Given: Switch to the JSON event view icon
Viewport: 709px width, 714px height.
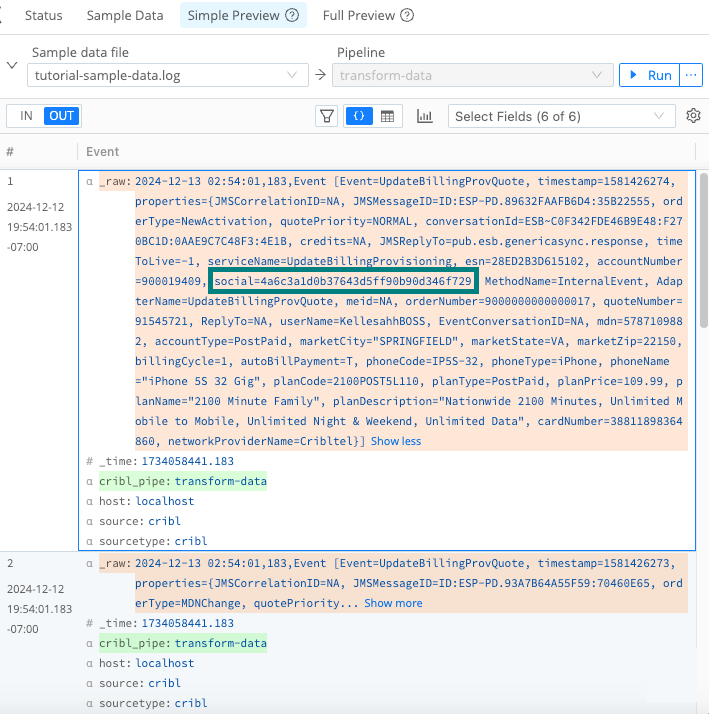Looking at the screenshot, I should pos(357,116).
